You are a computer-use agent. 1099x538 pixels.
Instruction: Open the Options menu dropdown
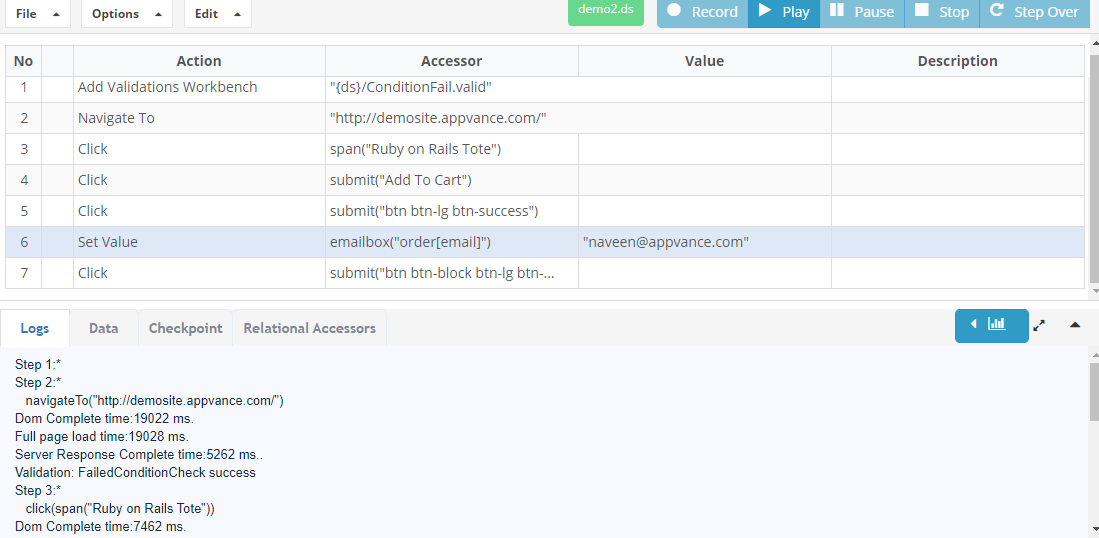click(x=127, y=13)
